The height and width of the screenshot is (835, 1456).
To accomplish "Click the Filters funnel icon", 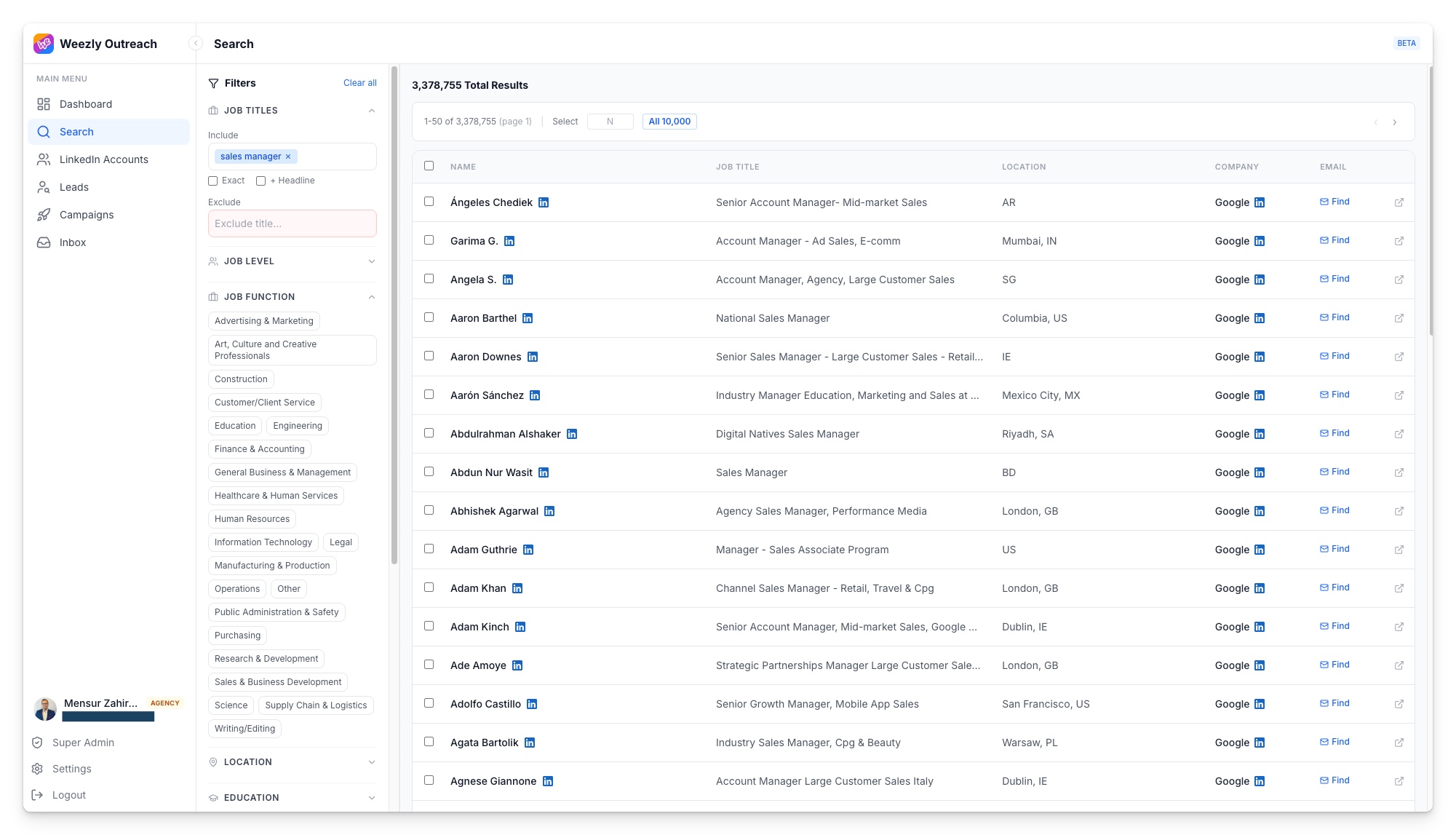I will pos(213,83).
